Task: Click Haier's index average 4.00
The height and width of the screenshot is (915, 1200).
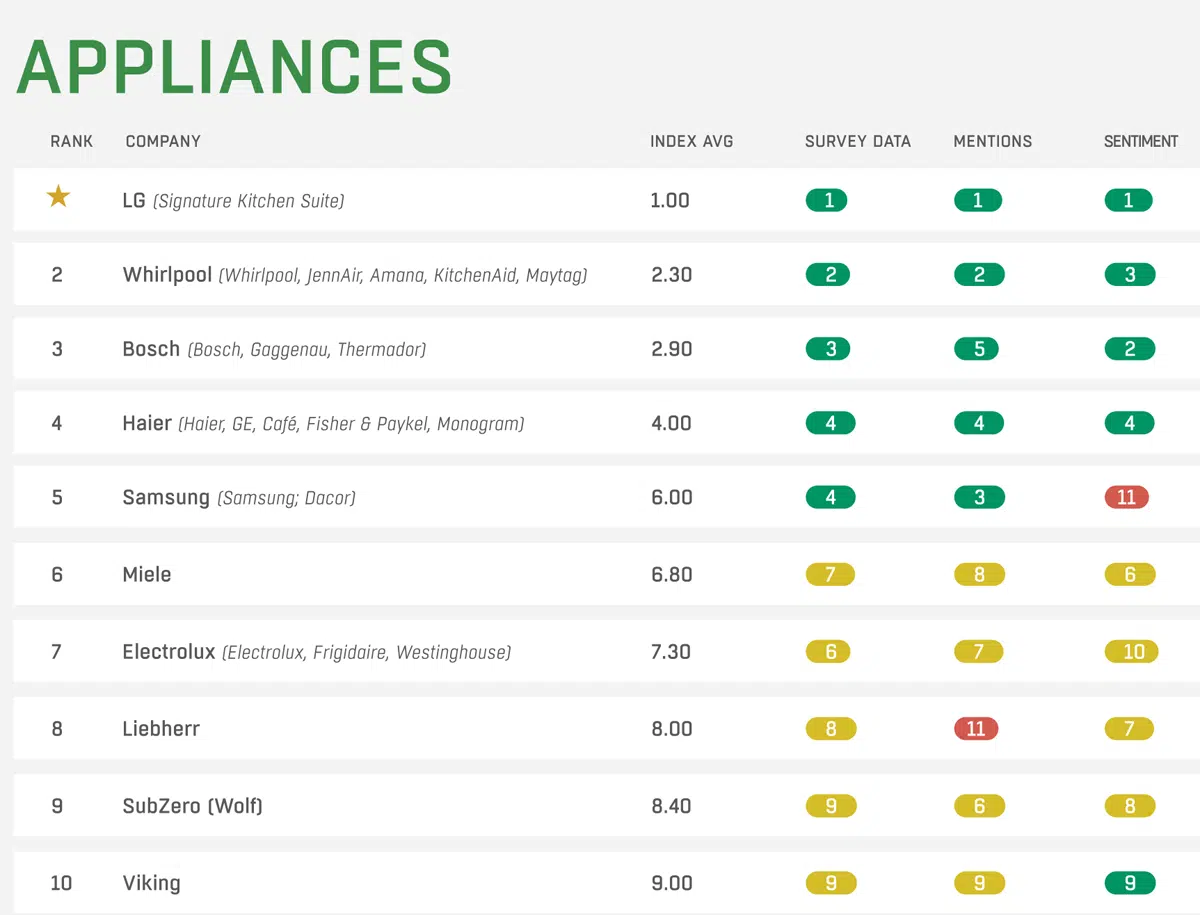Action: (671, 423)
